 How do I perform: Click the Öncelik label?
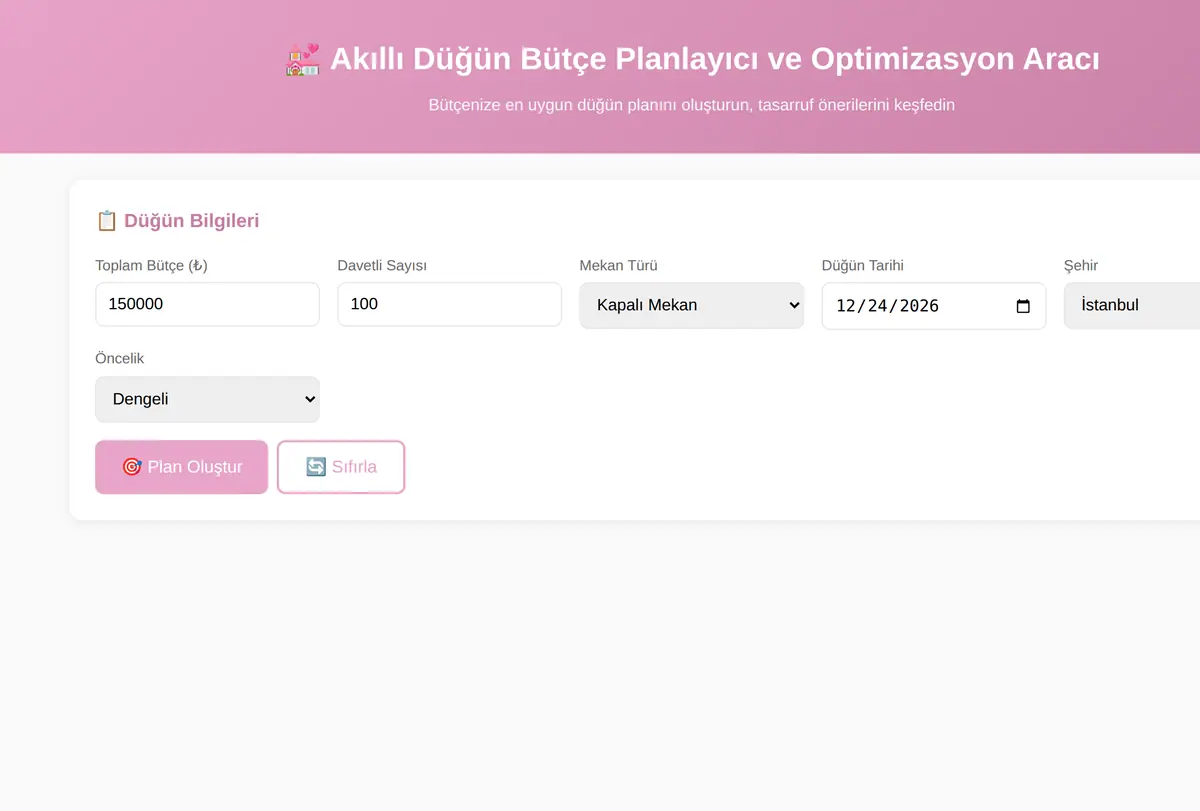[120, 358]
